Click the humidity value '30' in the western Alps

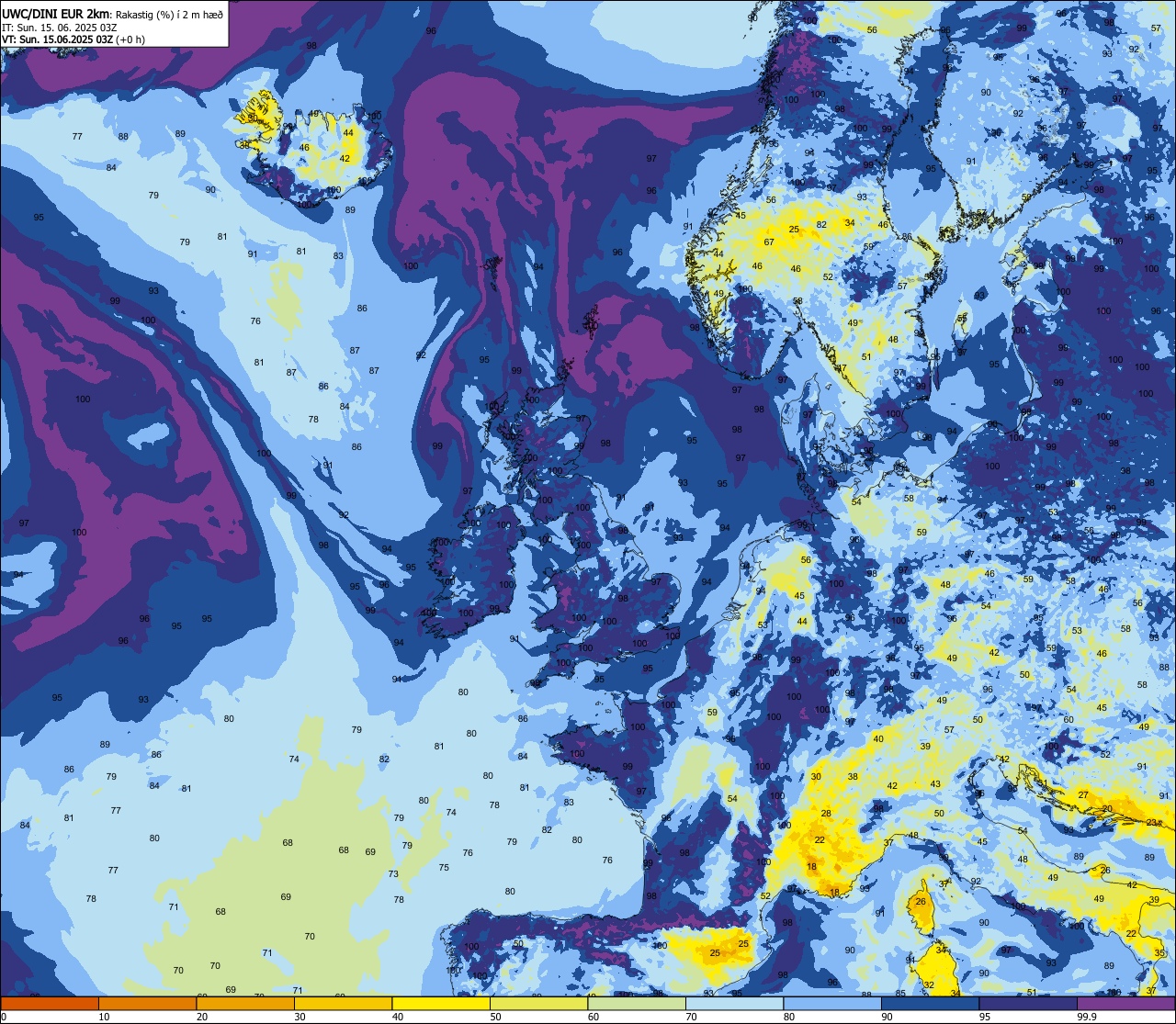point(816,777)
